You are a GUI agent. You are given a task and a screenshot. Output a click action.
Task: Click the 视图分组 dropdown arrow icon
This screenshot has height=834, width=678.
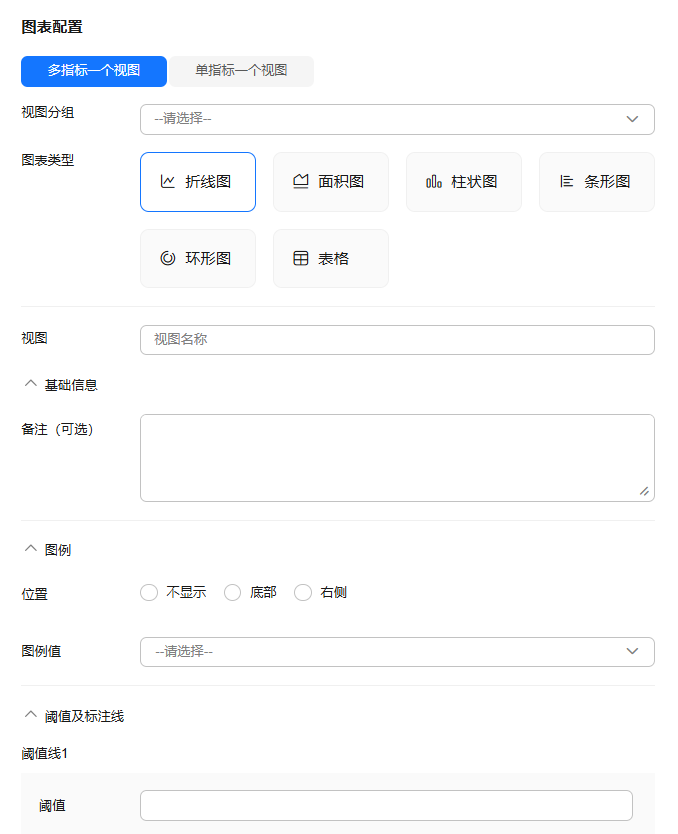632,119
